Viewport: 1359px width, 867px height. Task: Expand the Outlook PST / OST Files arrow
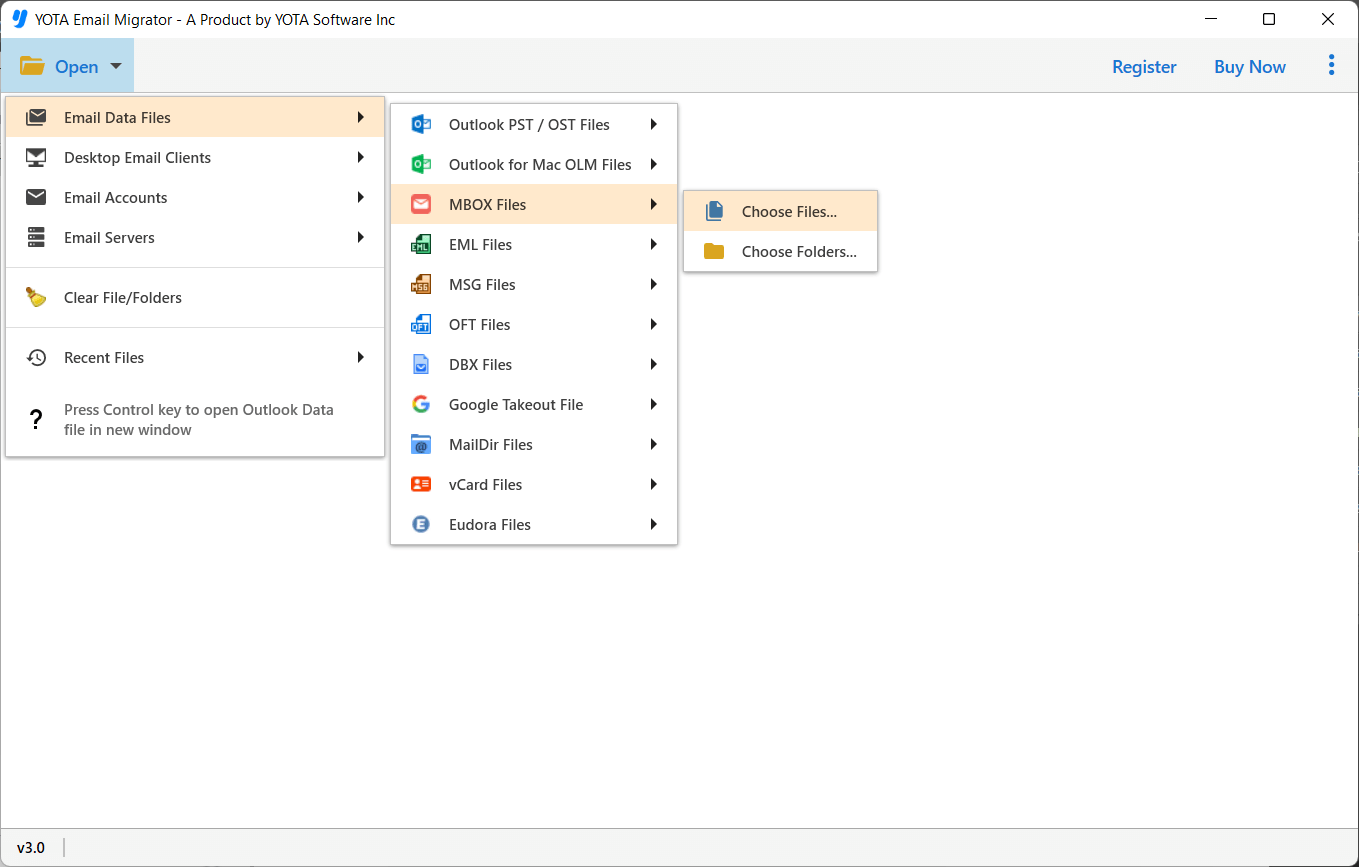tap(653, 124)
